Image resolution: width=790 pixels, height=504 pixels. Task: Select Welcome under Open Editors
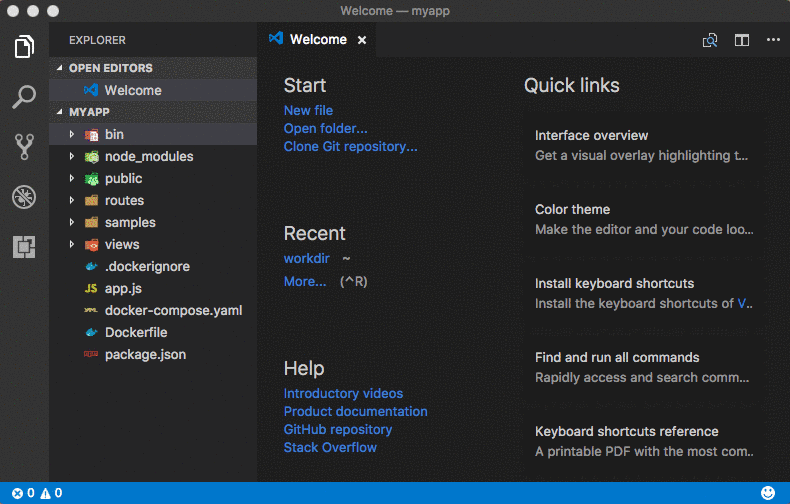pyautogui.click(x=153, y=90)
